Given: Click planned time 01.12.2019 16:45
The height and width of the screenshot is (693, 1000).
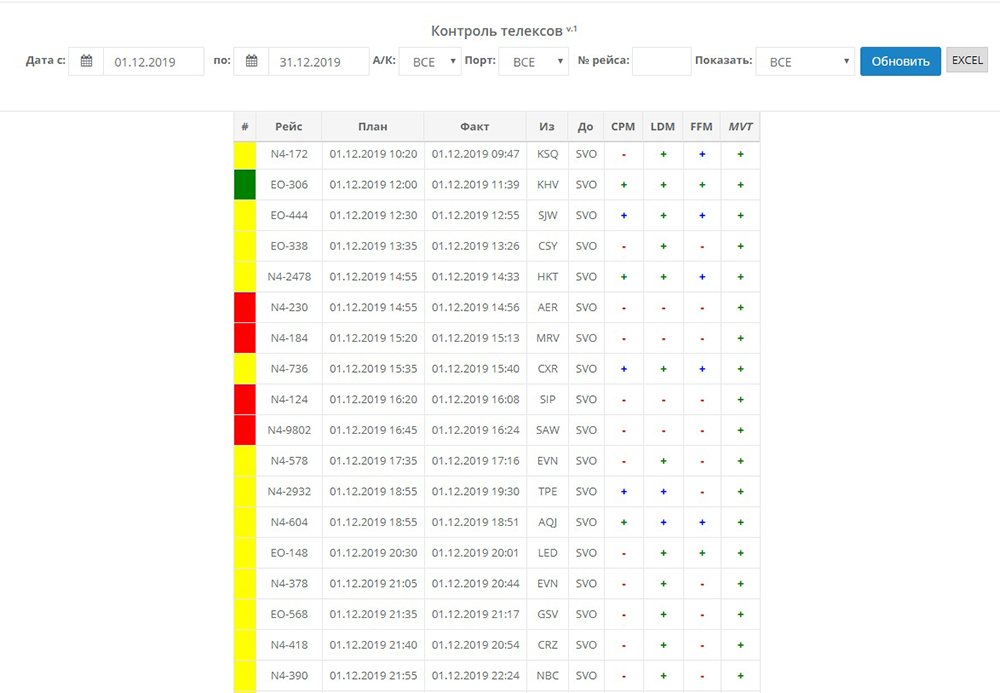Looking at the screenshot, I should pos(373,430).
